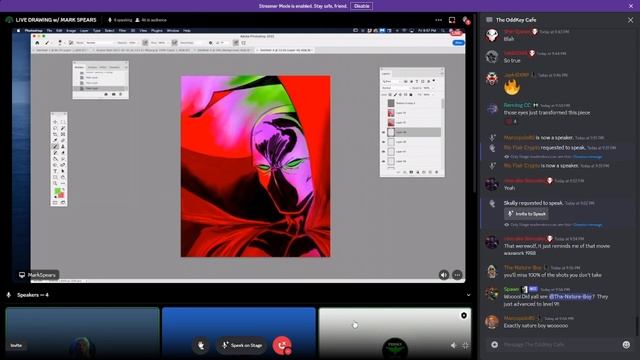This screenshot has width=640, height=360.
Task: Open the Normal blend mode dropdown
Action: tap(395, 88)
